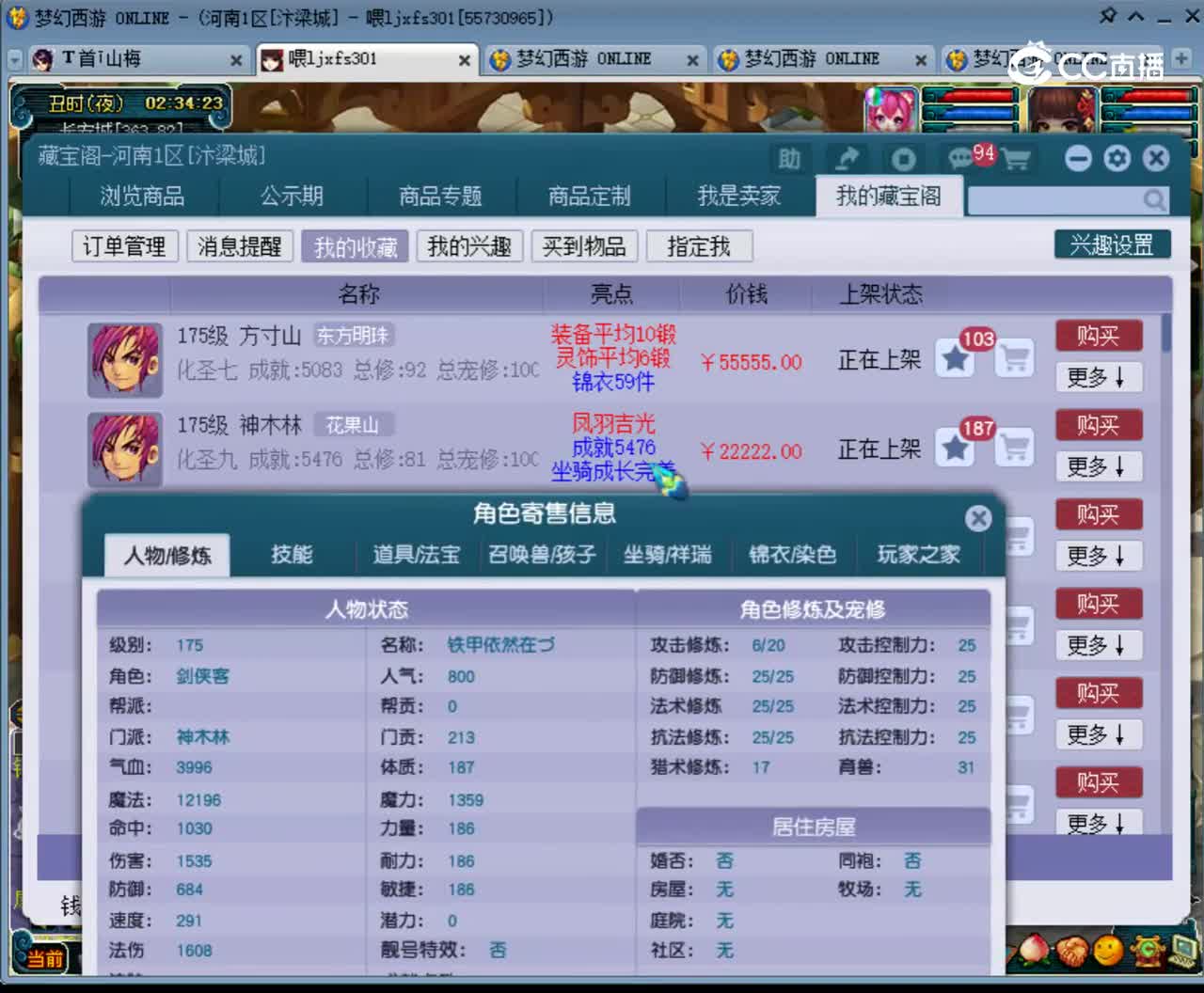The image size is (1204, 993).
Task: Expand the fourth row 更多 dropdown
Action: click(x=1099, y=645)
